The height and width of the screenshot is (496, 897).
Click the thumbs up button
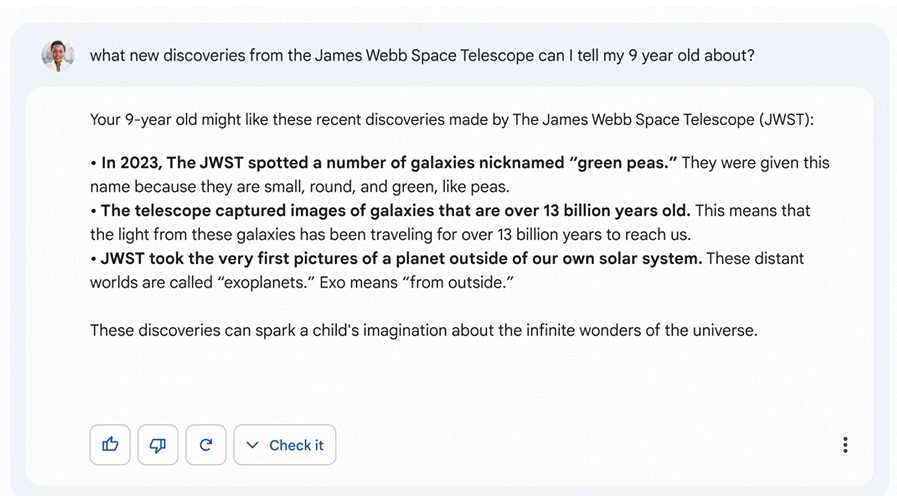[x=110, y=445]
